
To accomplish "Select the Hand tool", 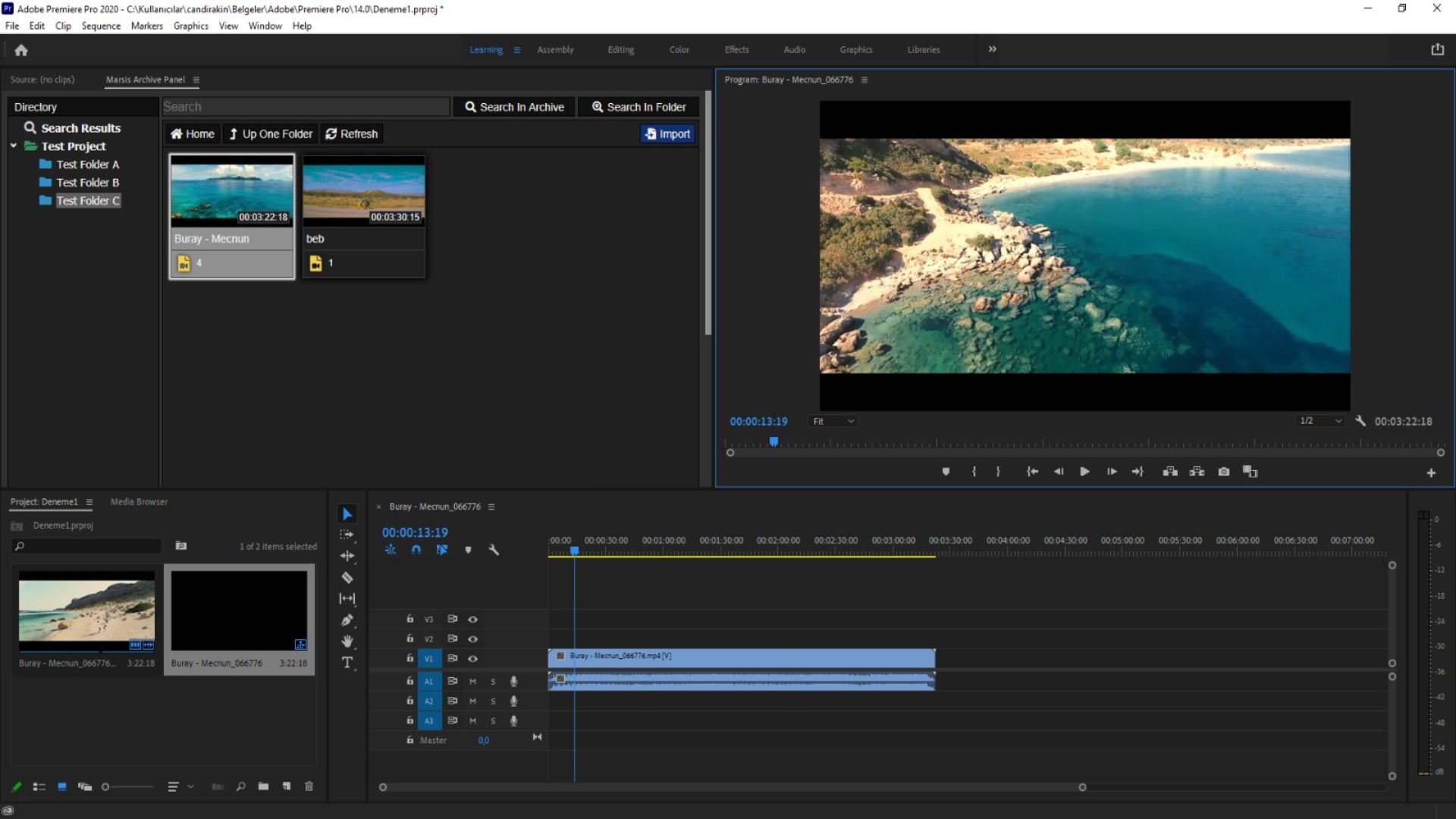I will (347, 642).
